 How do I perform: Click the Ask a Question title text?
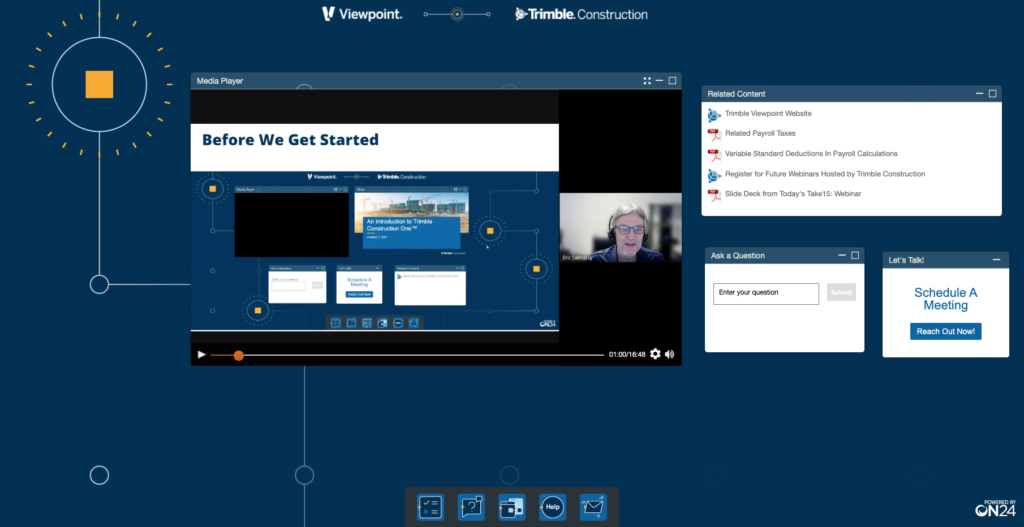tap(738, 255)
